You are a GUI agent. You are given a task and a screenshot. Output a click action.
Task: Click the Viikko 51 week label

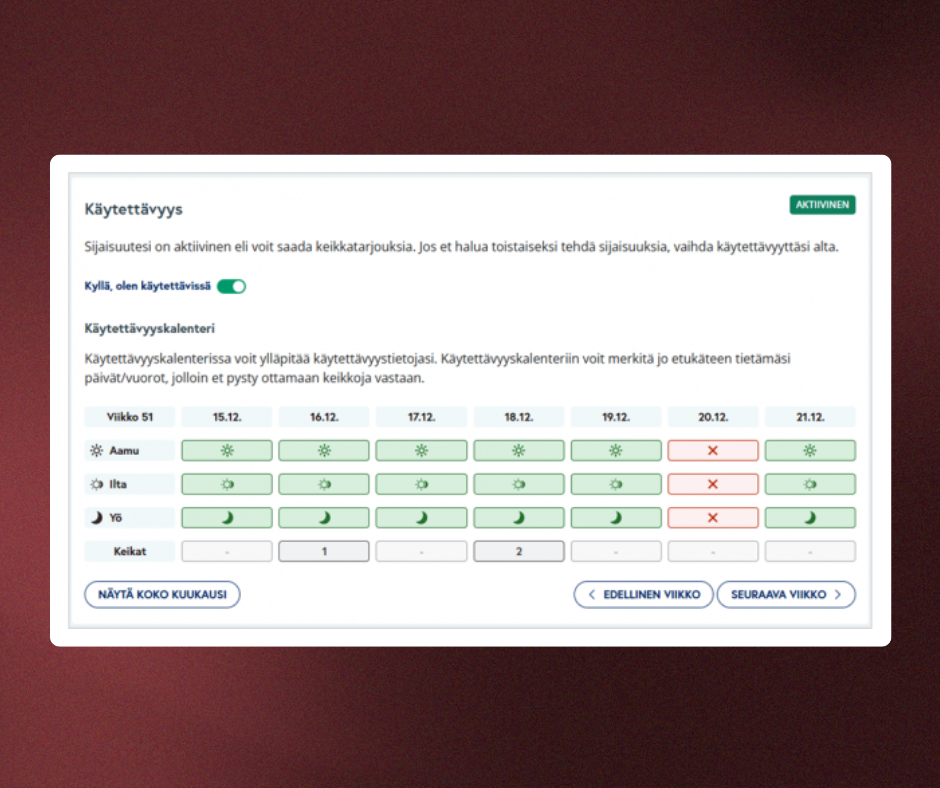(x=130, y=417)
